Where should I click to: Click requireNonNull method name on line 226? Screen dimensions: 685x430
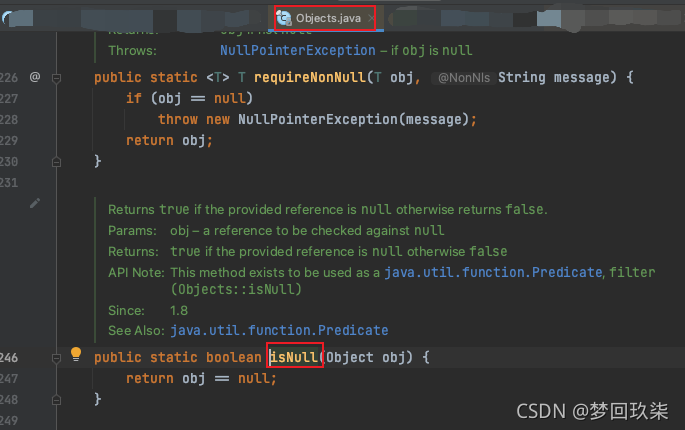tap(310, 78)
